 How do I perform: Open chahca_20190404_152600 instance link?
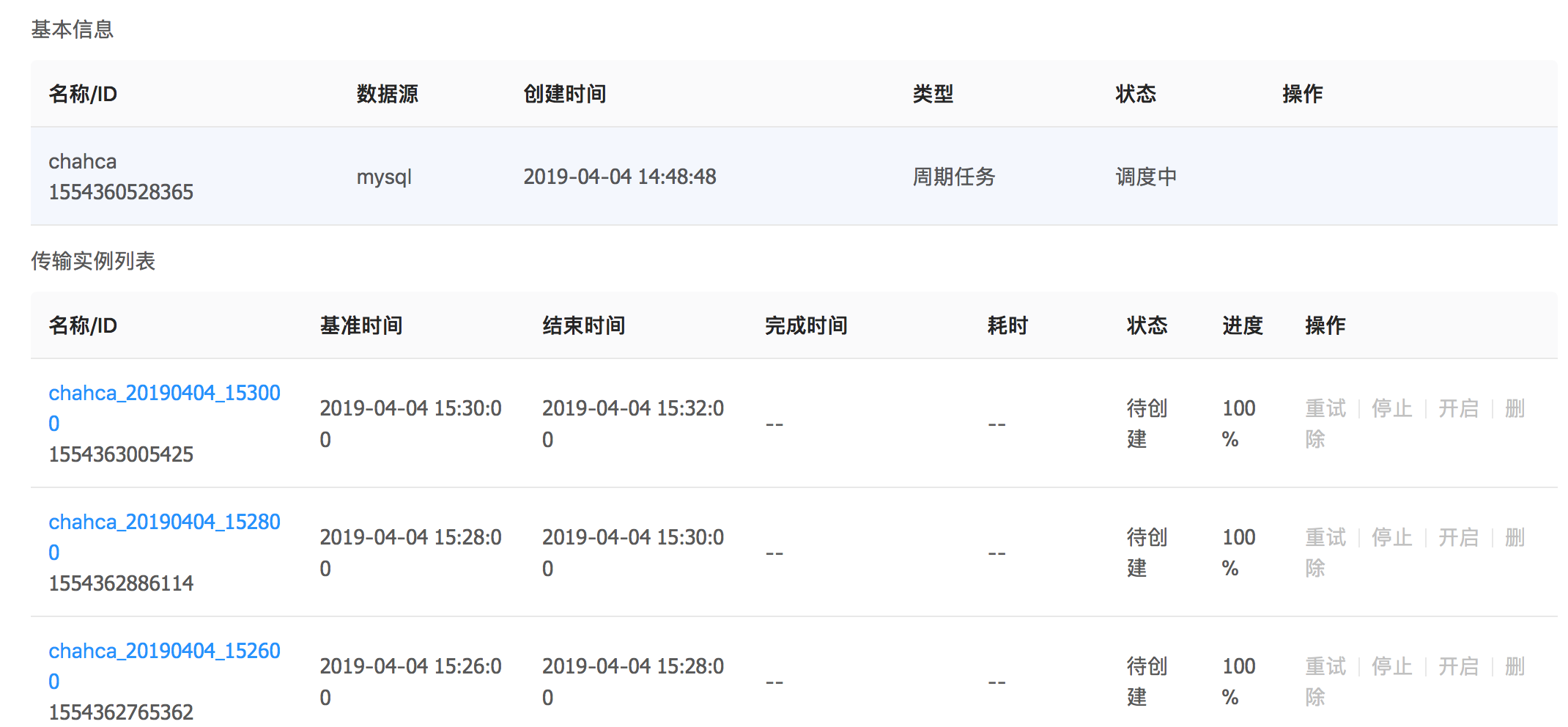164,652
